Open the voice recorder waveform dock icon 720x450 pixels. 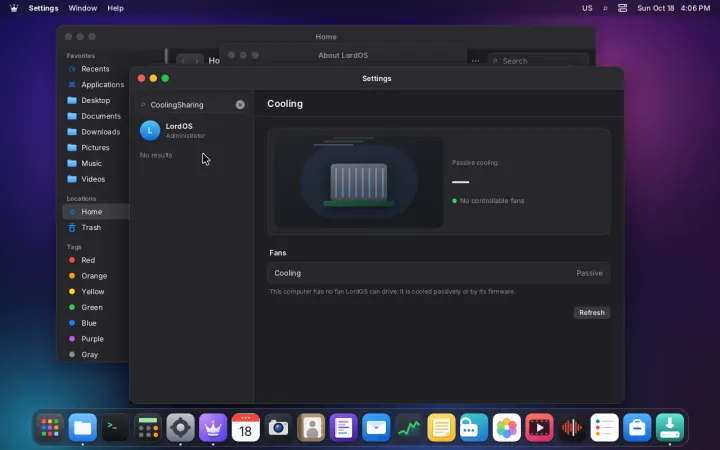tap(572, 428)
